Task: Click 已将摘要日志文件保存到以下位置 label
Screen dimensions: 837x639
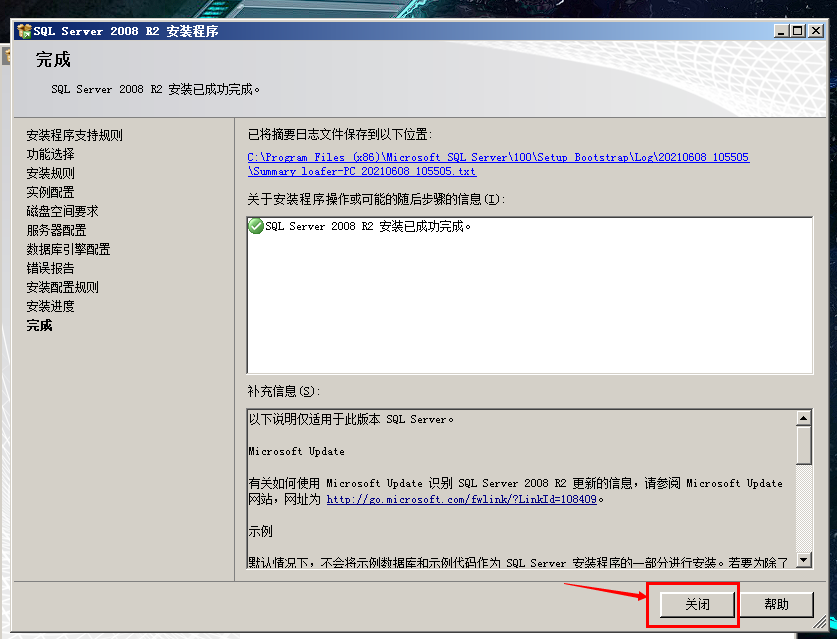Action: pos(340,135)
